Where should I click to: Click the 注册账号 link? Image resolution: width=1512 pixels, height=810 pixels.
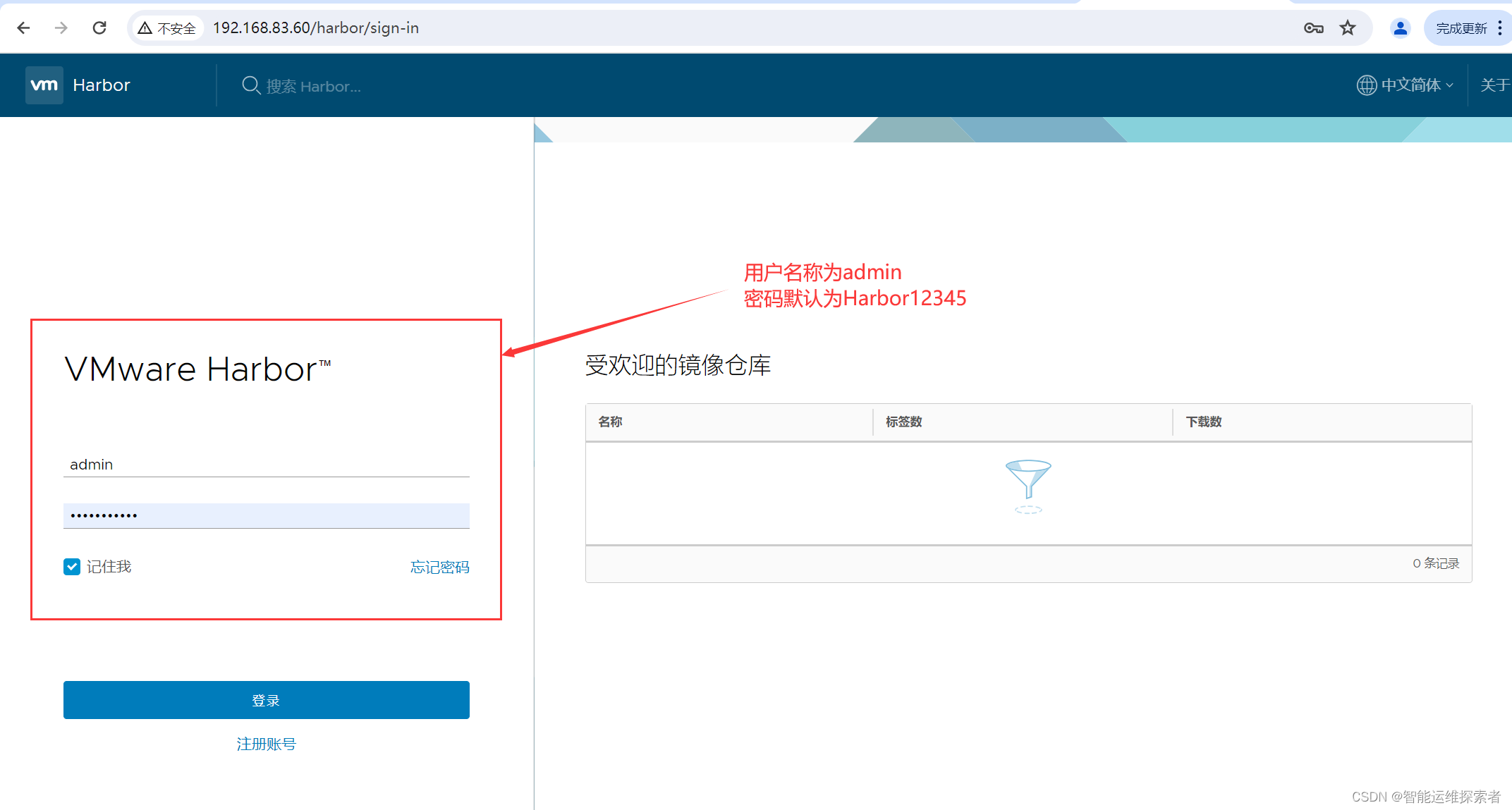[x=266, y=744]
